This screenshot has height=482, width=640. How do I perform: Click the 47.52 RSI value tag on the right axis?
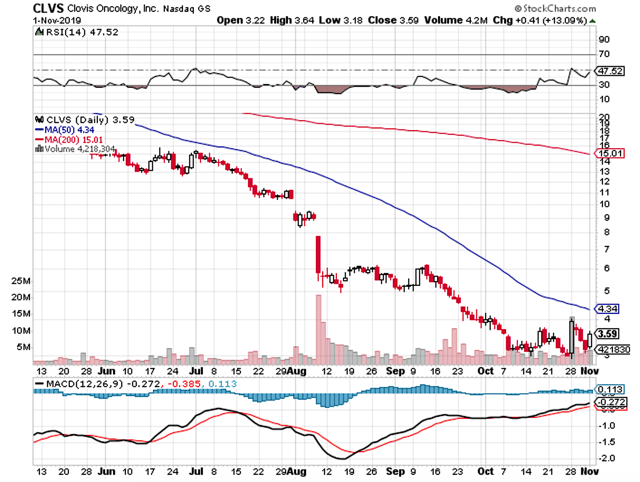pos(610,71)
